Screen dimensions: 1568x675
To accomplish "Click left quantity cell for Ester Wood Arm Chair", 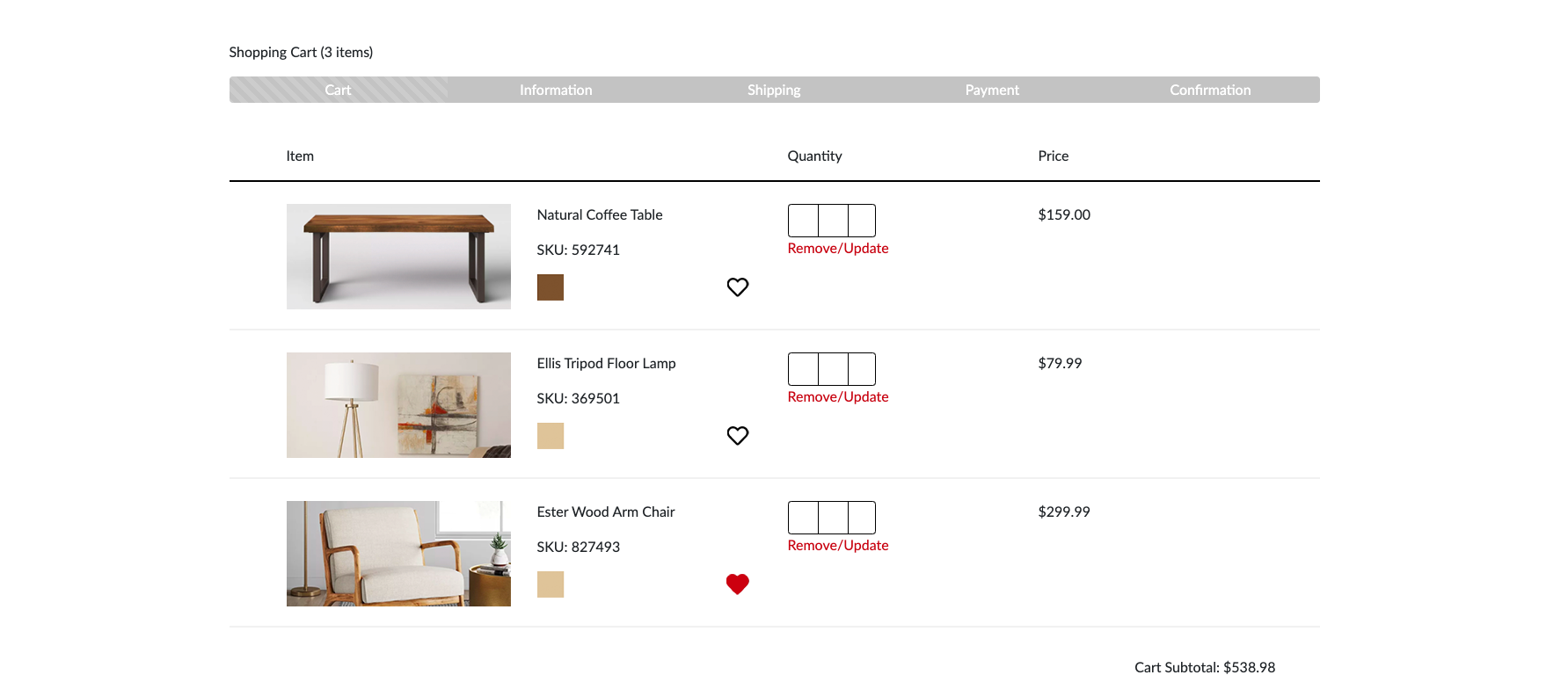I will point(803,518).
